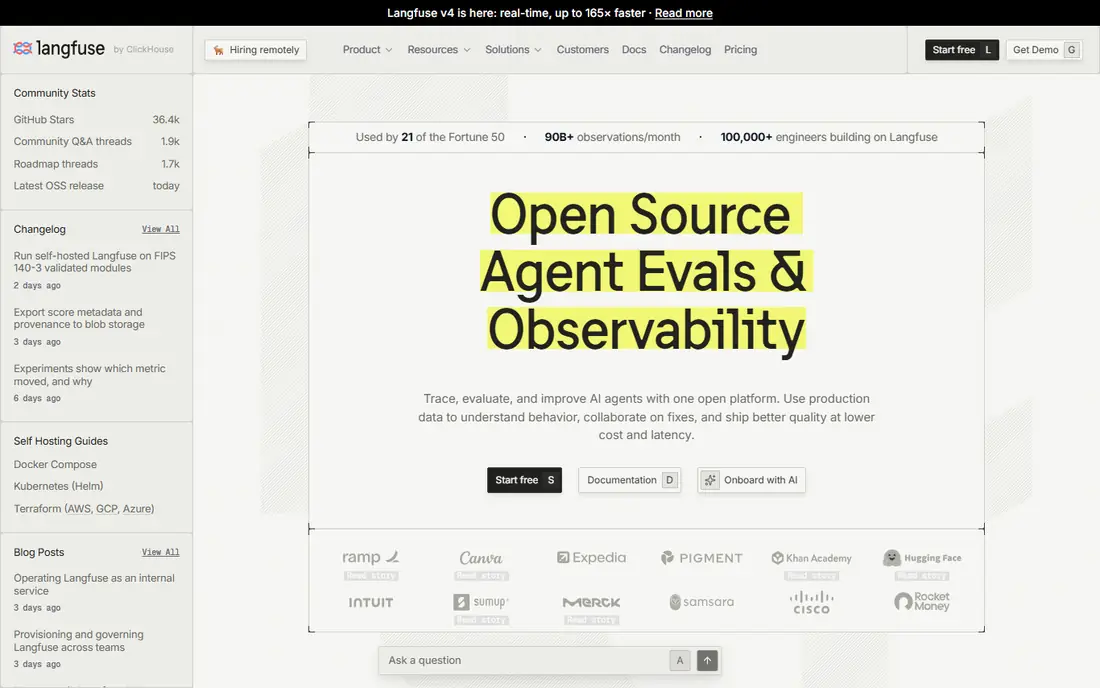Click the Get Demo button
1100x688 pixels.
pyautogui.click(x=1043, y=50)
